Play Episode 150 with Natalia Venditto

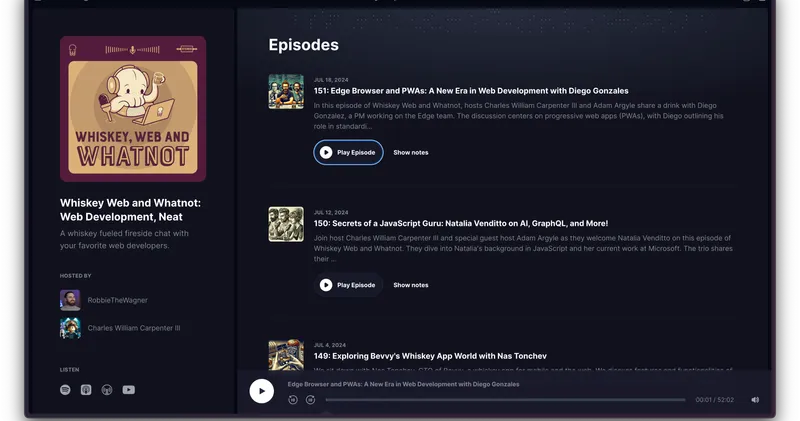click(x=348, y=285)
